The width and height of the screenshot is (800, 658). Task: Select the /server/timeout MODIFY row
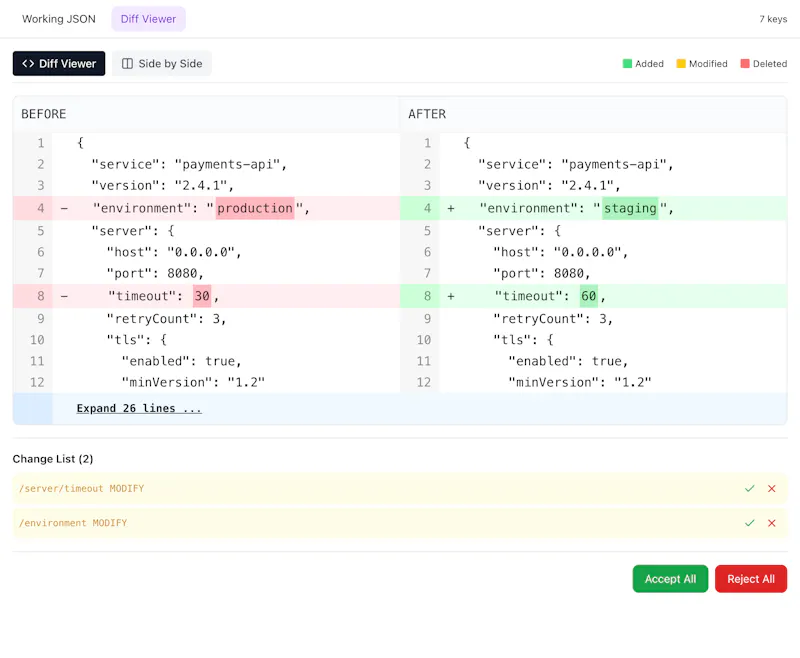pos(400,489)
